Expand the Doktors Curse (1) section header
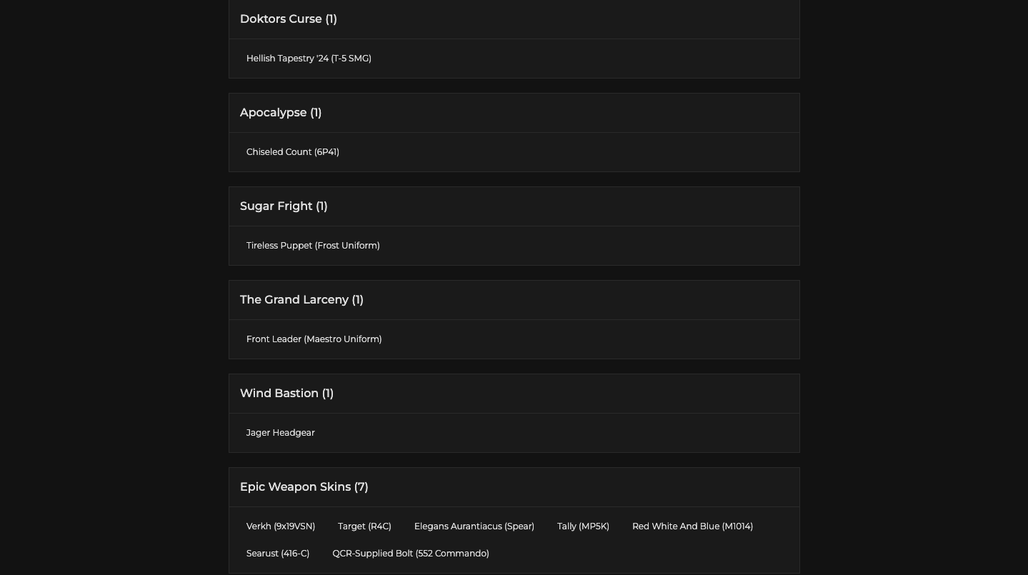The height and width of the screenshot is (575, 1028). tap(514, 19)
